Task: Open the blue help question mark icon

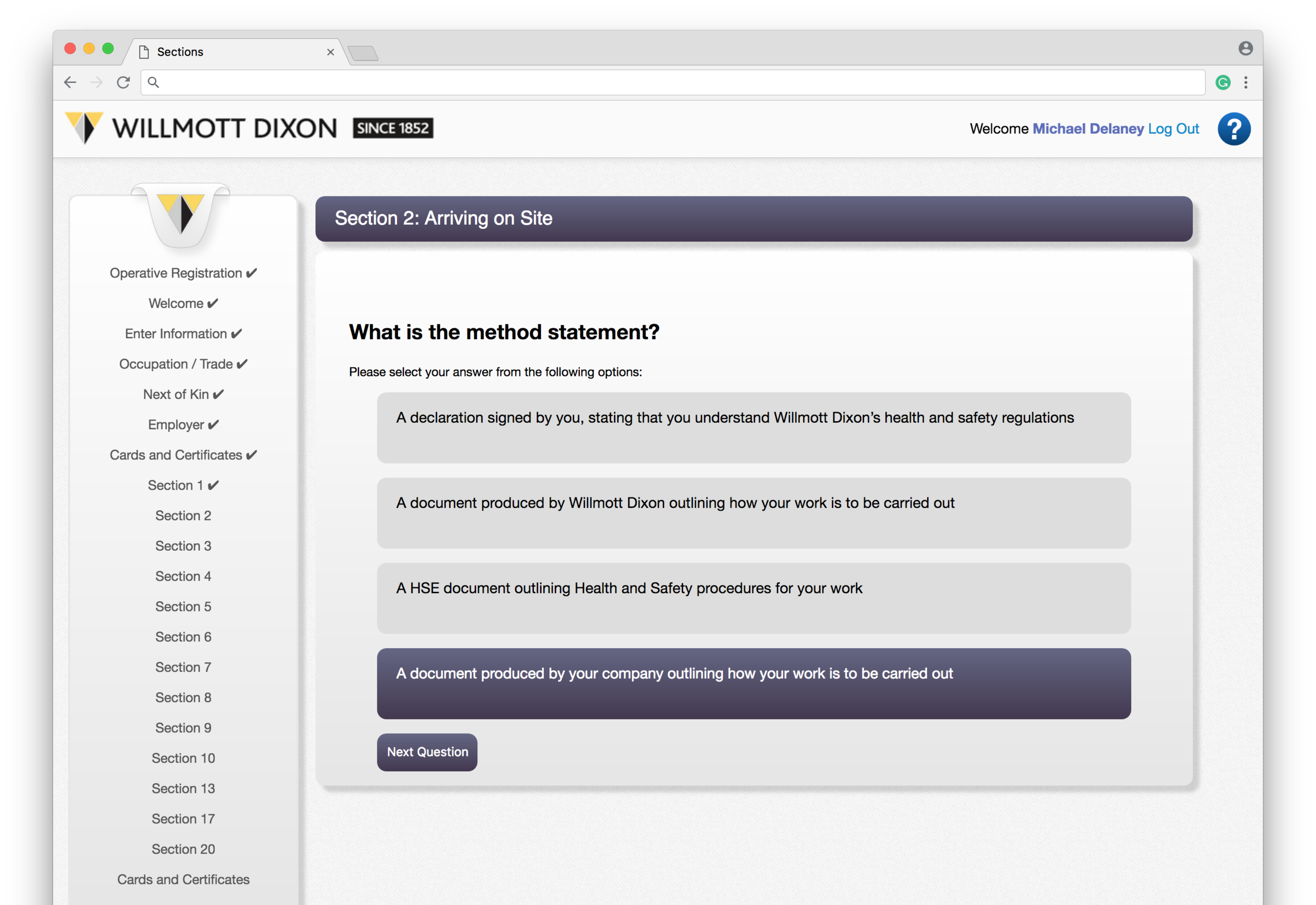Action: [1234, 130]
